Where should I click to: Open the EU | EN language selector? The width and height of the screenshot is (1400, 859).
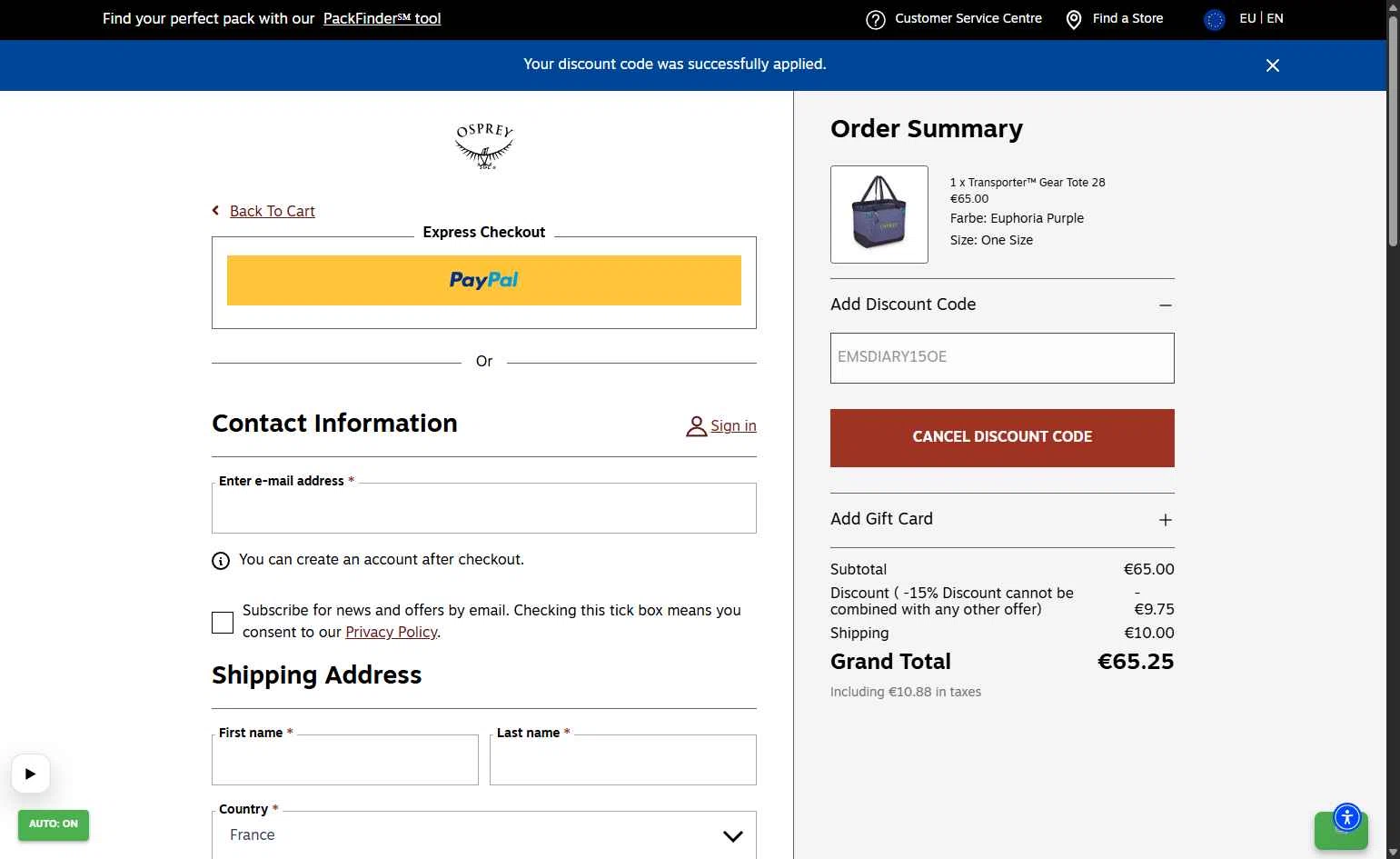pyautogui.click(x=1261, y=18)
